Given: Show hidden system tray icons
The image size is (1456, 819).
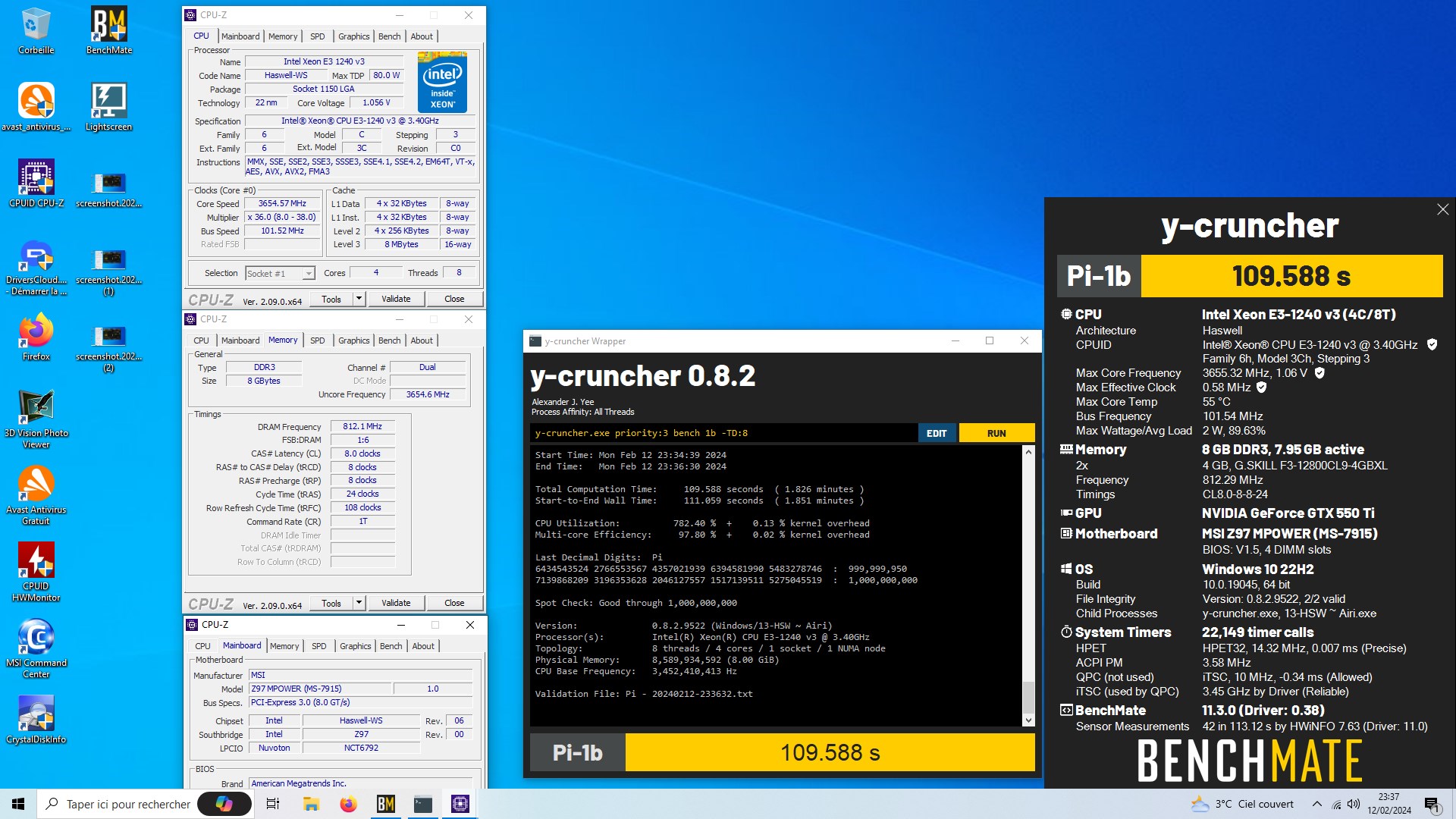Looking at the screenshot, I should [x=1317, y=804].
